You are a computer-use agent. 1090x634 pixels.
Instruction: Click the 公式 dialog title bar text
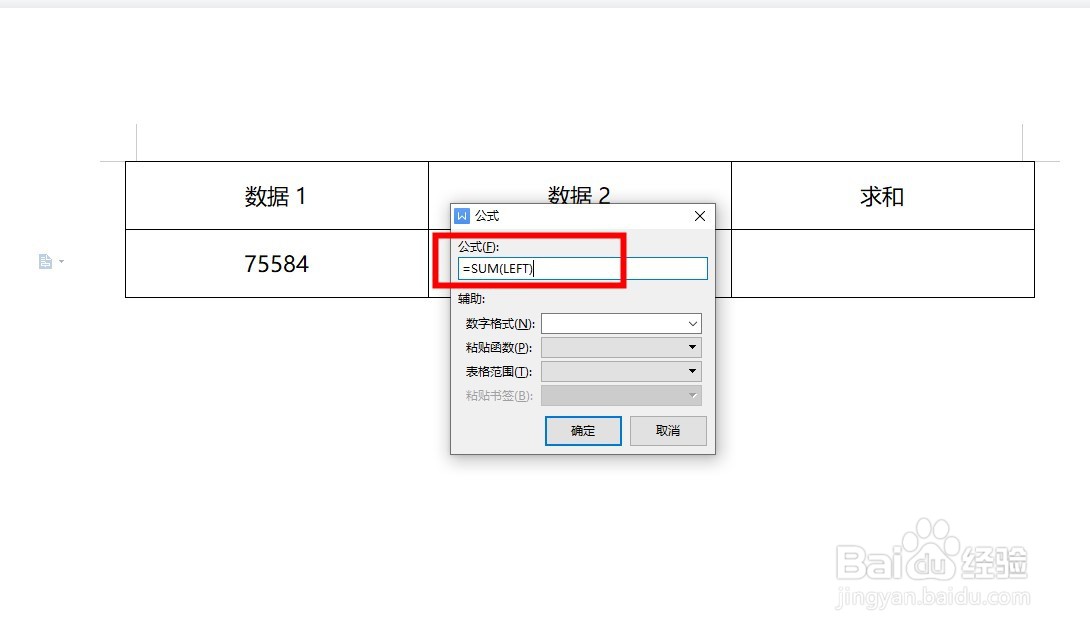[x=487, y=216]
